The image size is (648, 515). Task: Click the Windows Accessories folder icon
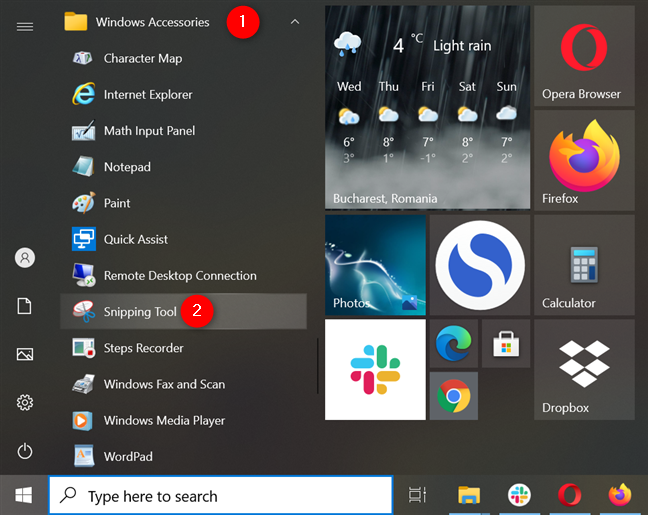[x=76, y=21]
